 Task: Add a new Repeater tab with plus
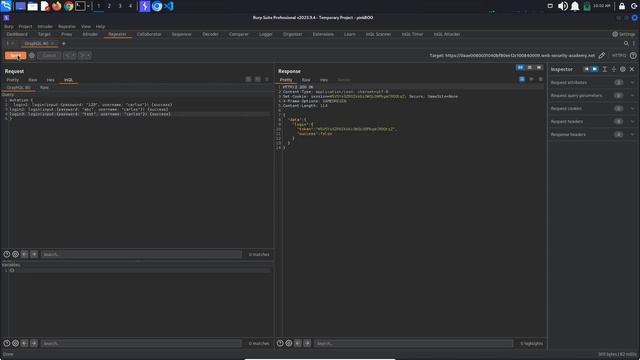coord(63,43)
